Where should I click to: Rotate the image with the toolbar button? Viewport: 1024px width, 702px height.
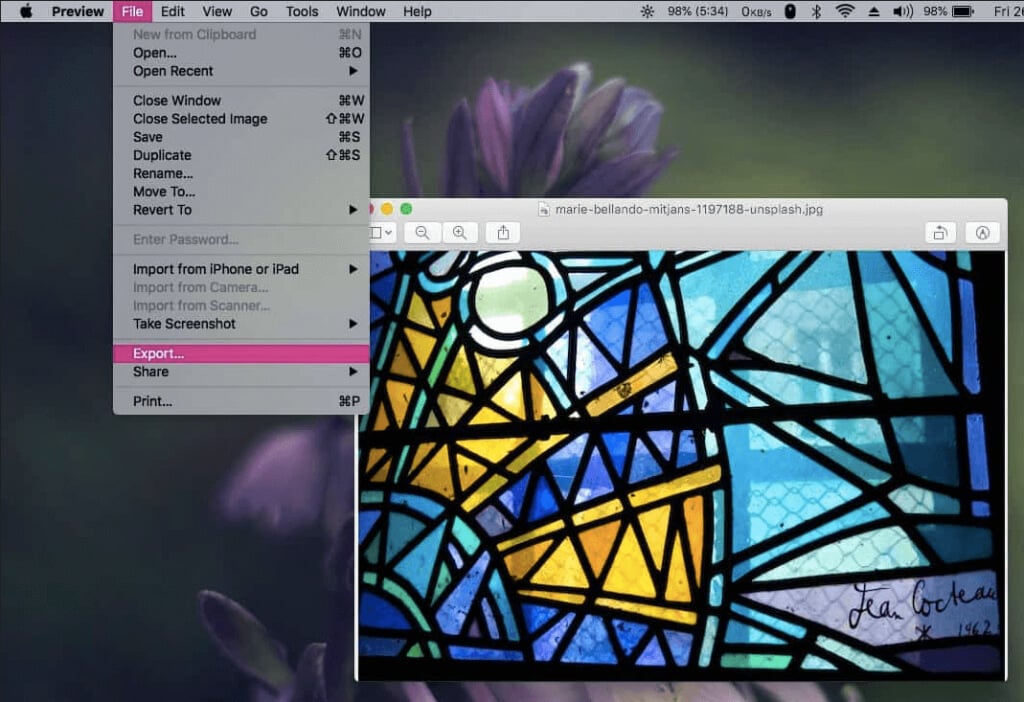[940, 232]
